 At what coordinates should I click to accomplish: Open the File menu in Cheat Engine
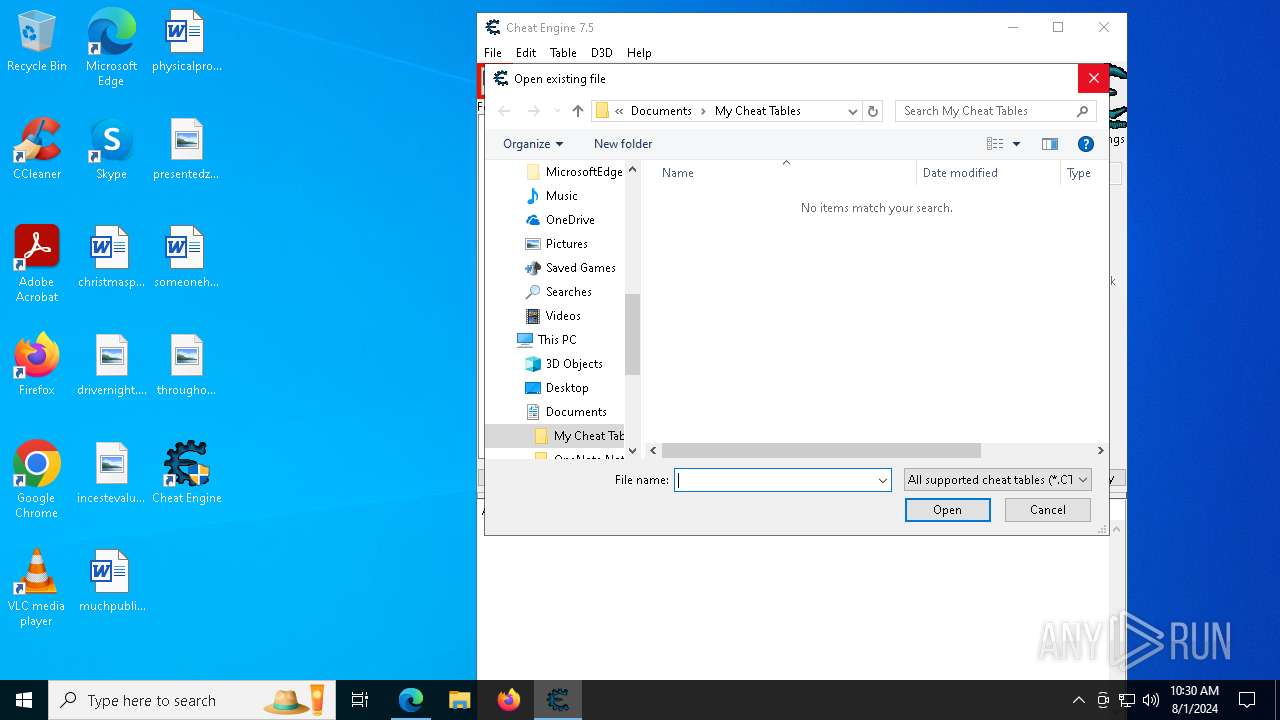pos(493,53)
